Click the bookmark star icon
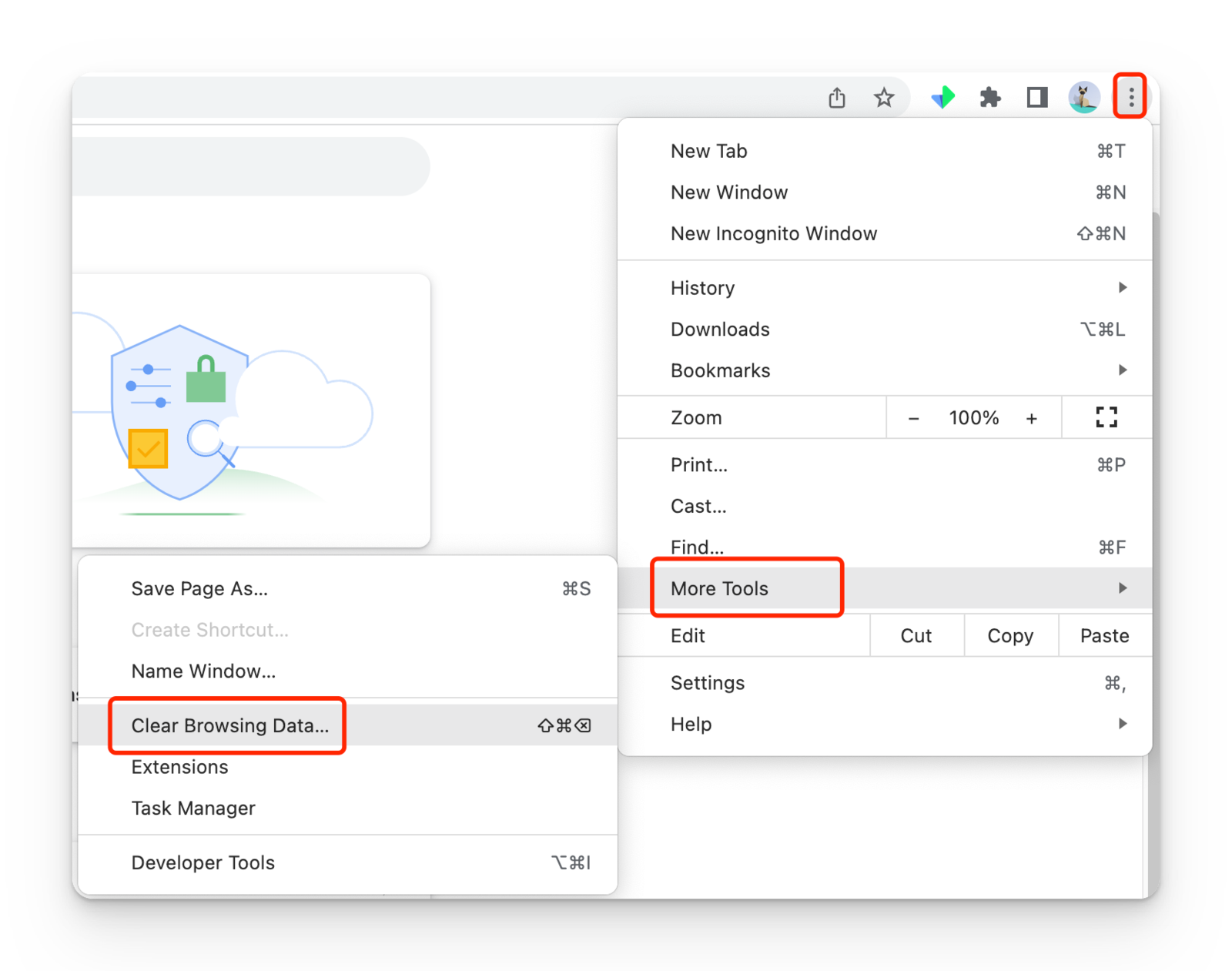Screen dimensions: 1232x971 point(884,97)
